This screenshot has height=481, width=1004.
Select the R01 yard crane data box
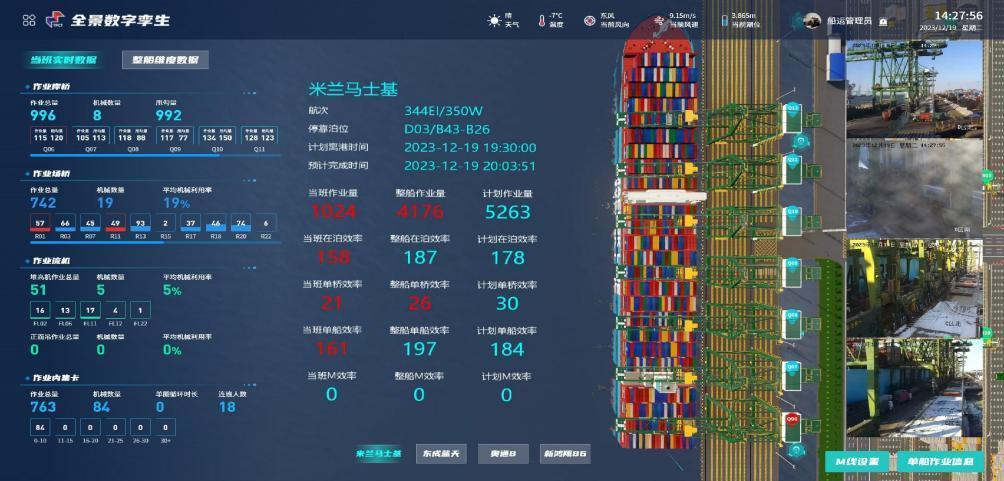[40, 224]
